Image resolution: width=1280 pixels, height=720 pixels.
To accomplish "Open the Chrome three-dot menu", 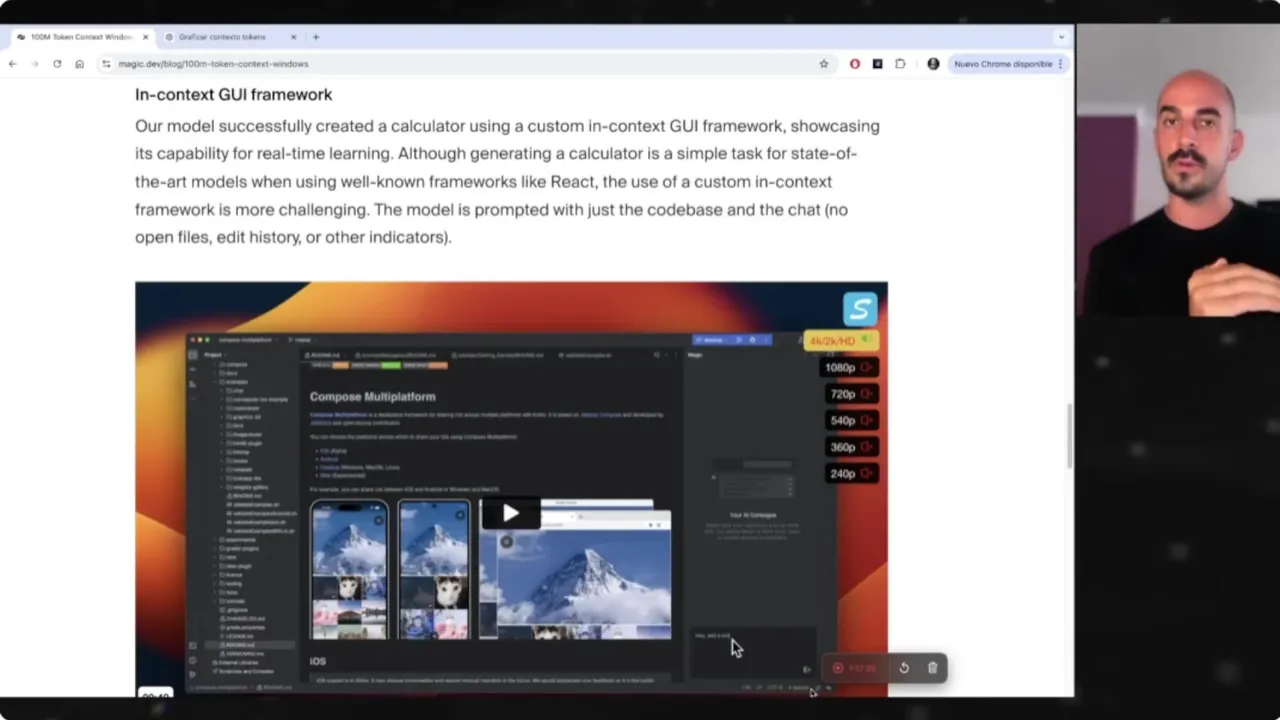I will [x=1061, y=64].
